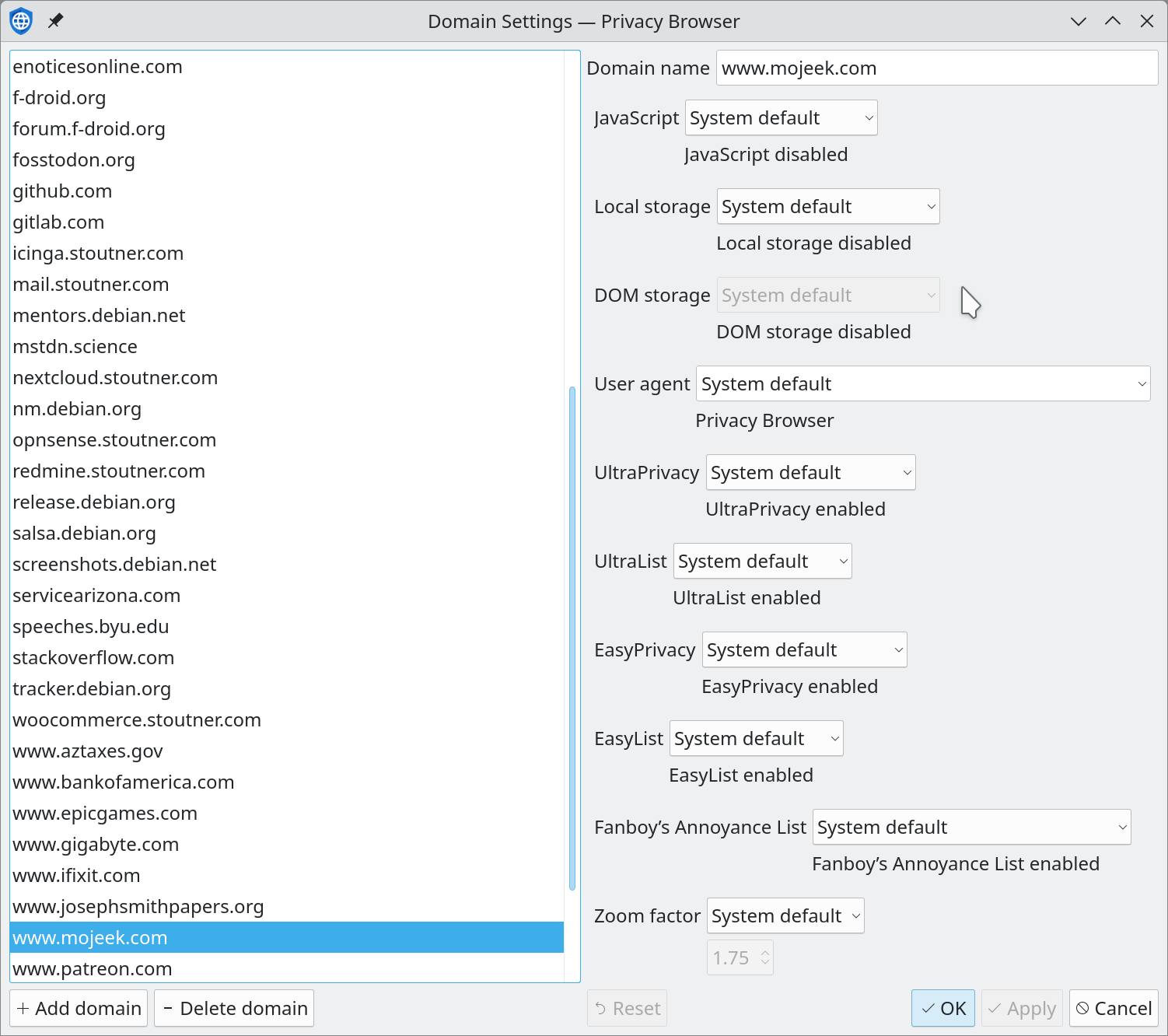Click the Delete domain minus button
Screen dimensions: 1168x1036
point(234,1008)
